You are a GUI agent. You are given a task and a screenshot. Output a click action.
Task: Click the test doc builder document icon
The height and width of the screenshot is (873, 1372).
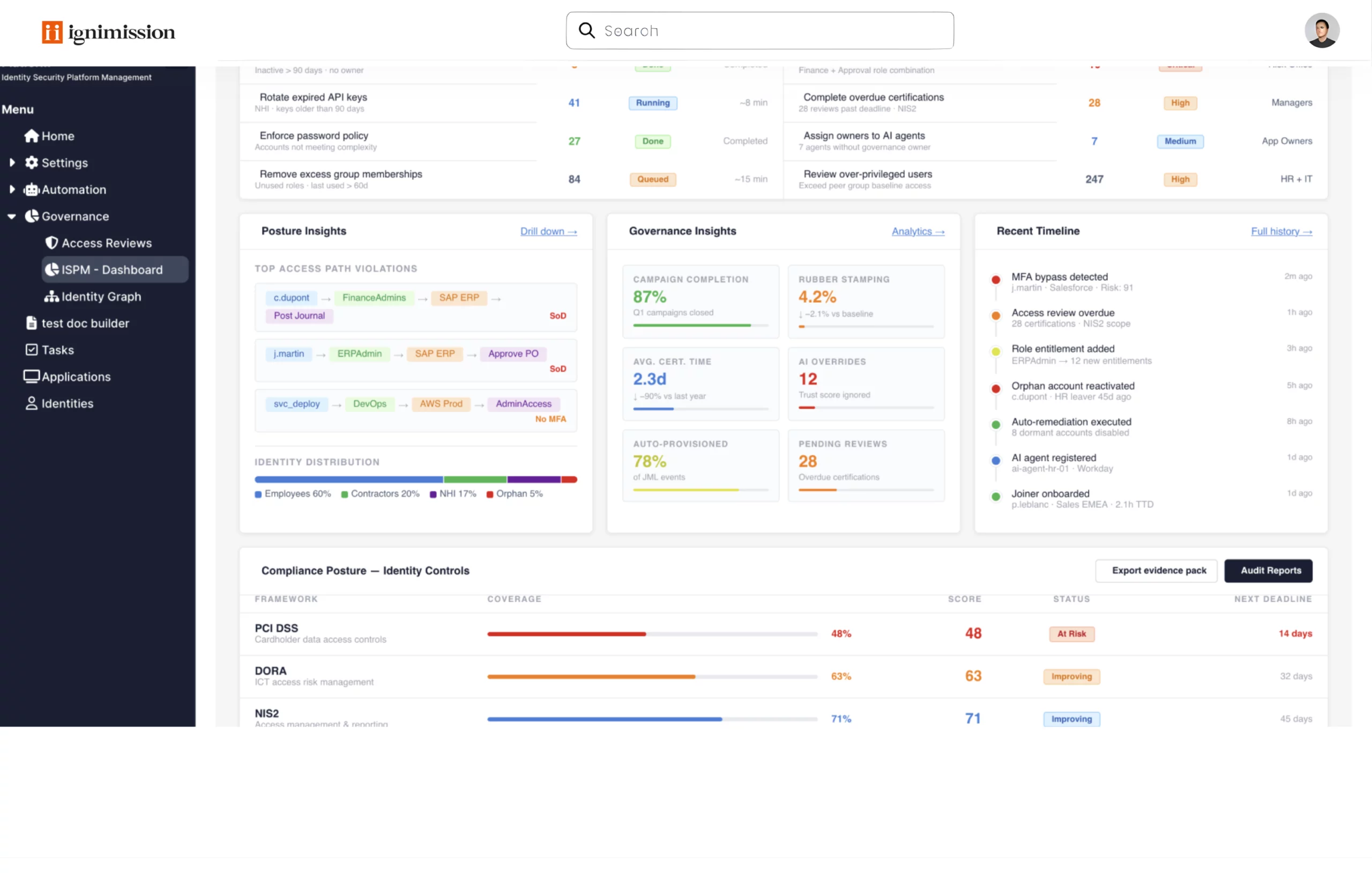coord(31,323)
